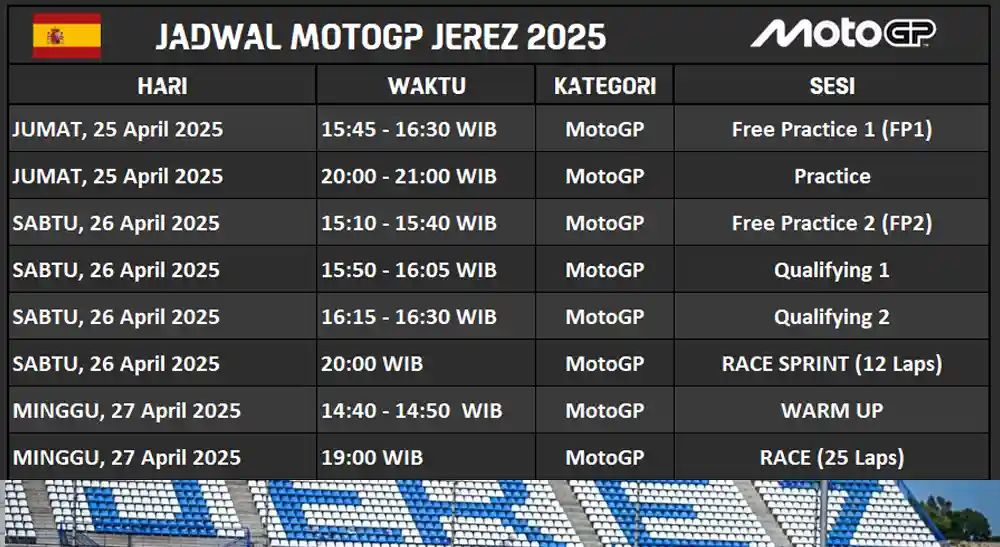This screenshot has height=547, width=1000.
Task: Select the WARM UP session cell
Action: click(832, 411)
